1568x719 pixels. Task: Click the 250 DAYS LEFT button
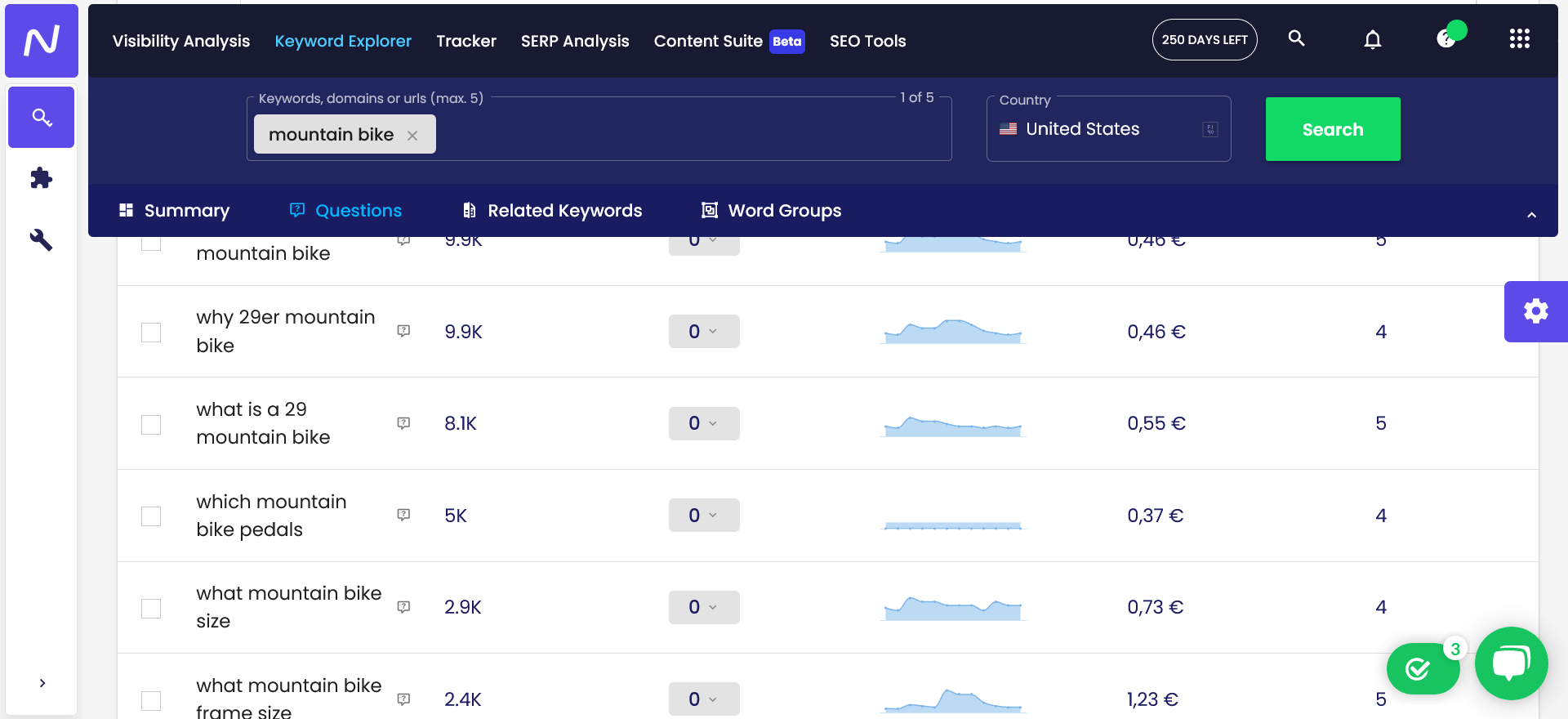[1204, 40]
